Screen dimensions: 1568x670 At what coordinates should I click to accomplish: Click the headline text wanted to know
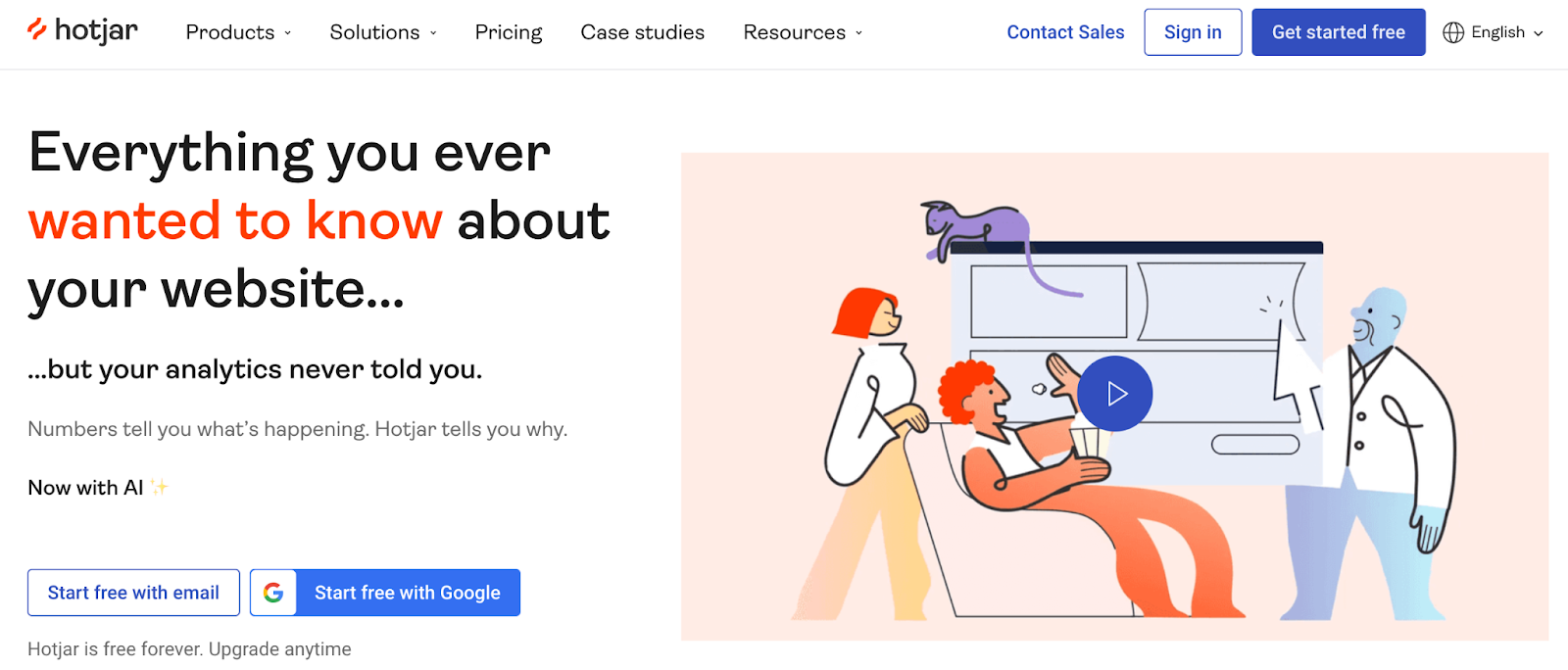(x=235, y=220)
